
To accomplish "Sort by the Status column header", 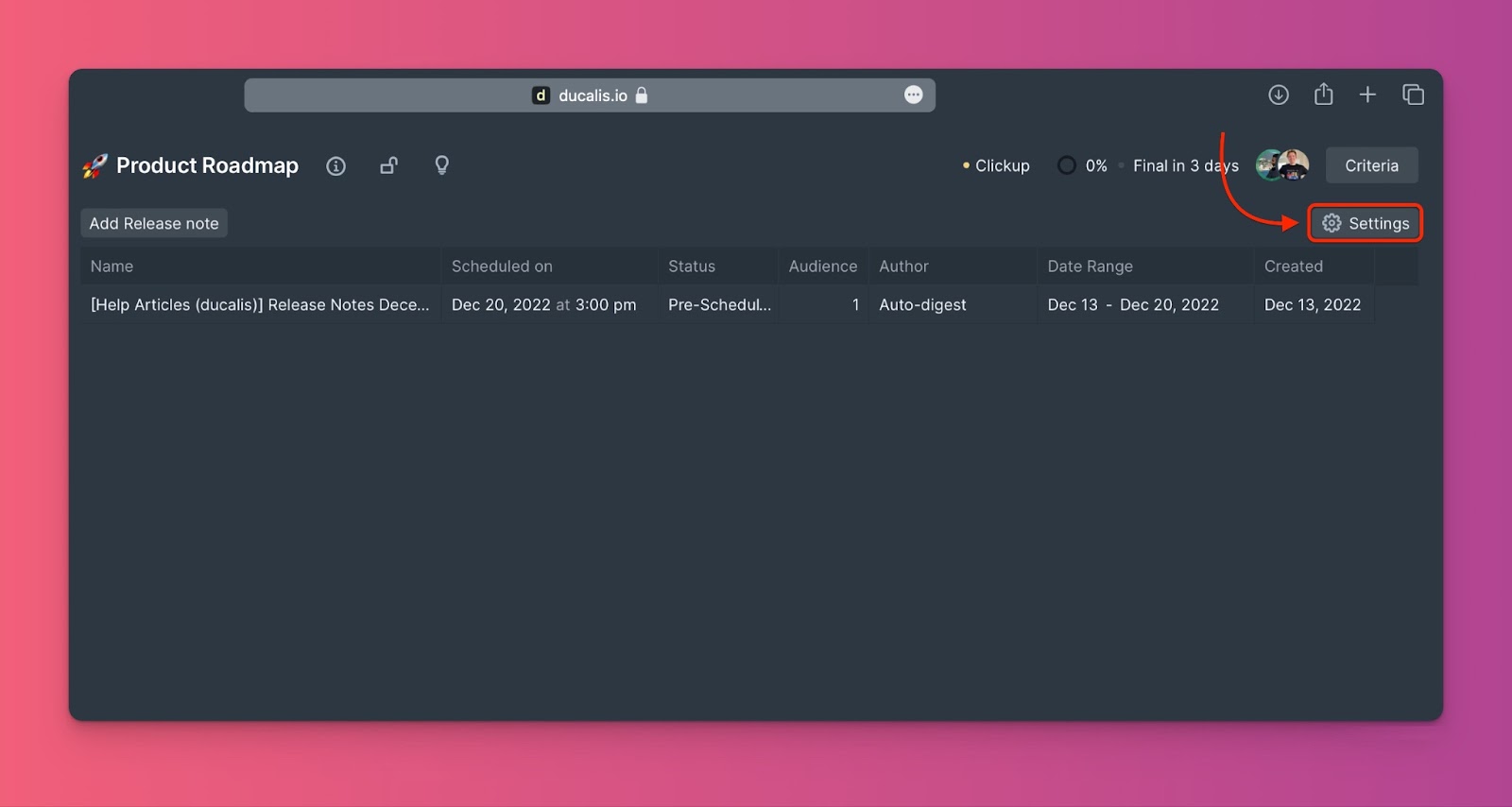I will 717,266.
